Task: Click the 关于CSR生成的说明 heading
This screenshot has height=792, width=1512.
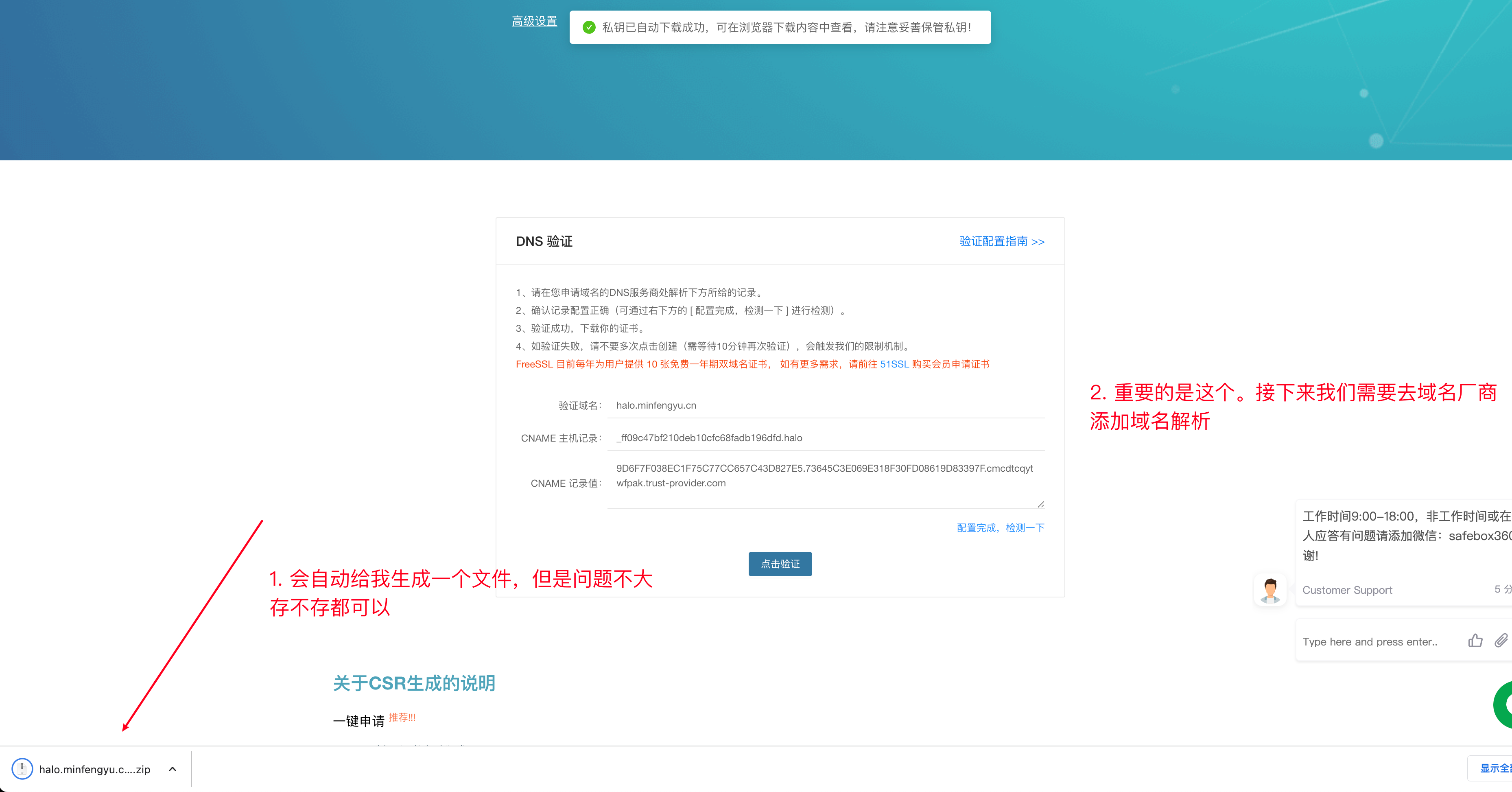Action: 414,683
